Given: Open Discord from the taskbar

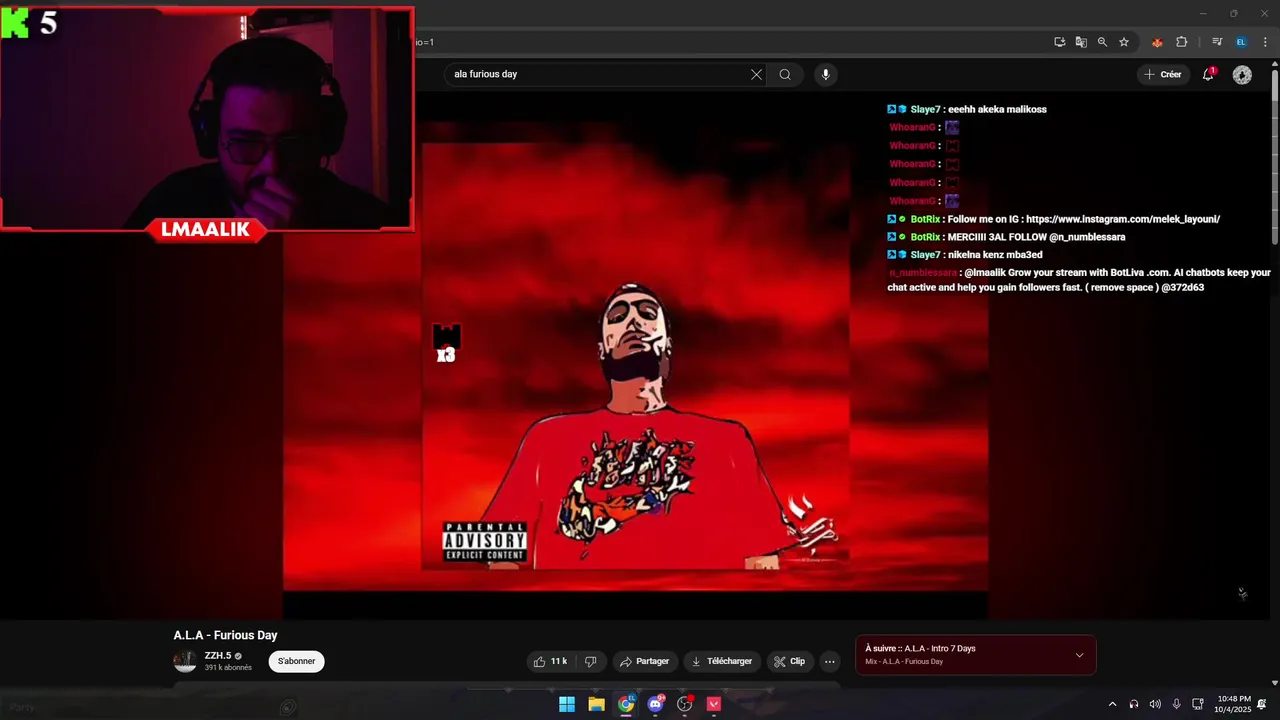Looking at the screenshot, I should pos(655,704).
